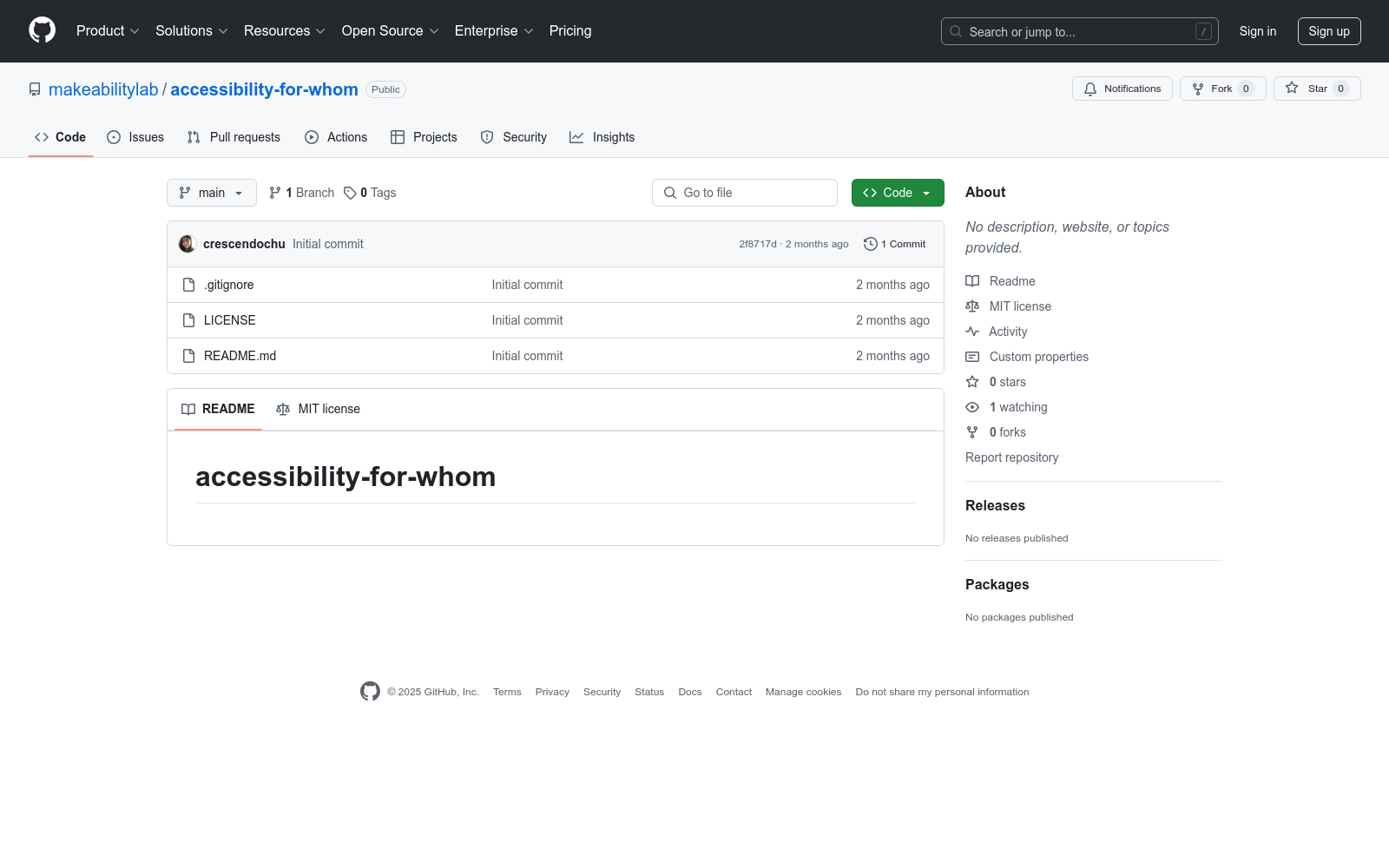Expand the main branch dropdown

[x=211, y=193]
